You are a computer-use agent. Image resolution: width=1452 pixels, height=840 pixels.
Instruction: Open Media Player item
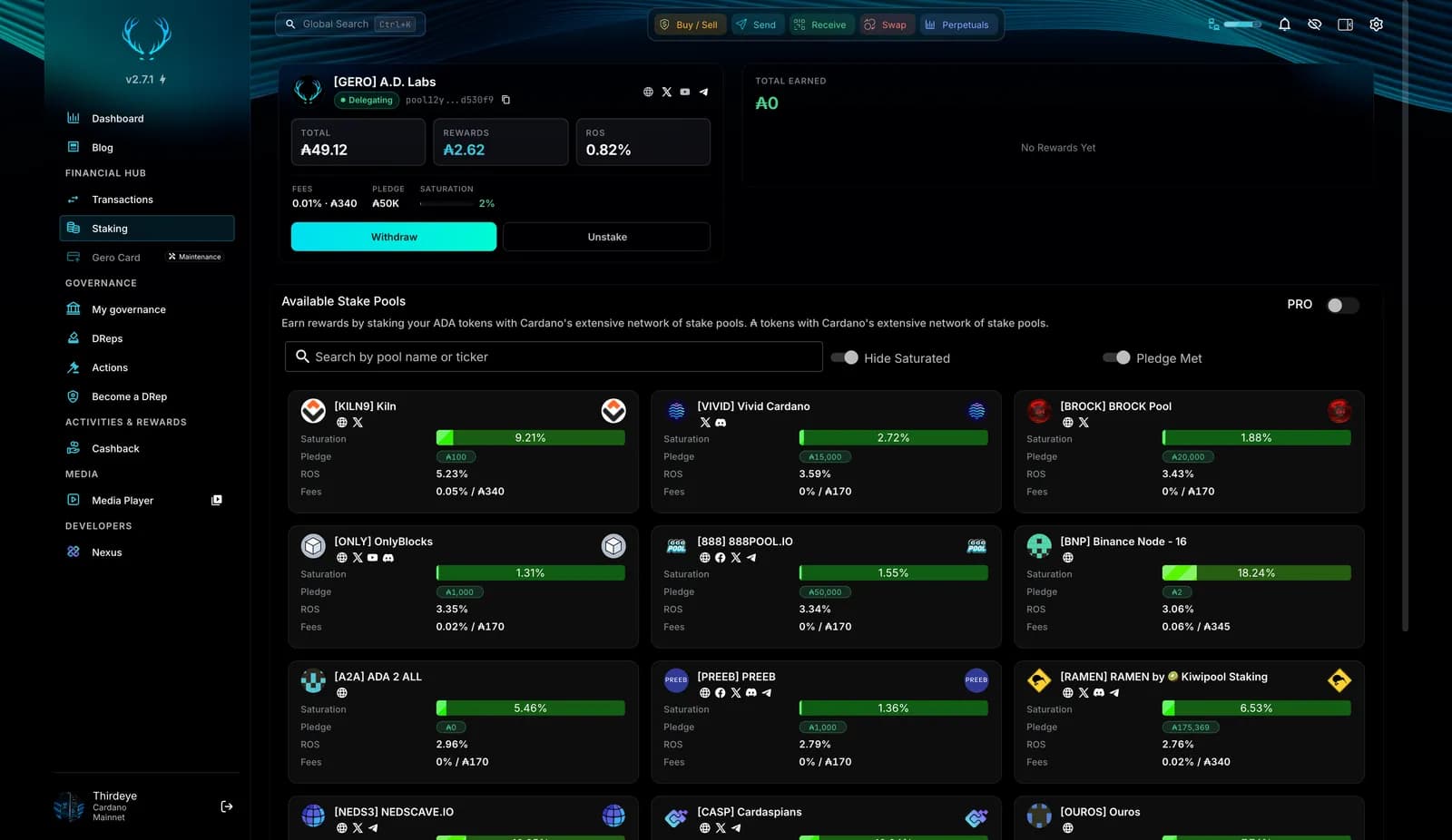(123, 501)
